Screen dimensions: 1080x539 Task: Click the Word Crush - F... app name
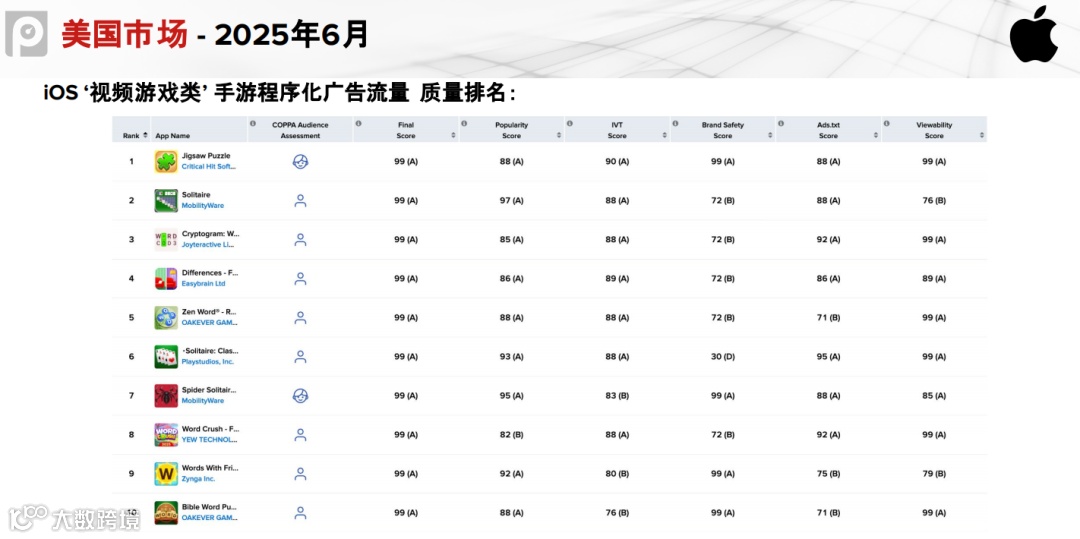pyautogui.click(x=210, y=429)
